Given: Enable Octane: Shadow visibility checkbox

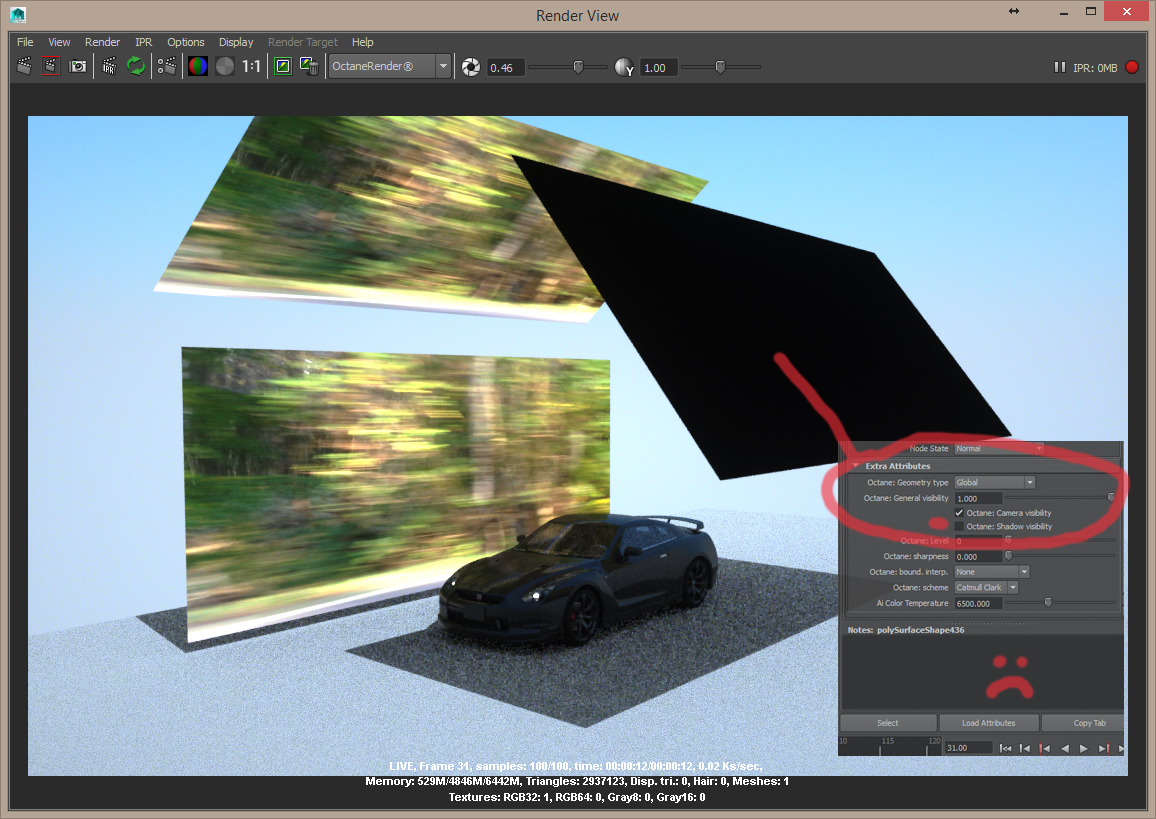Looking at the screenshot, I should [959, 526].
